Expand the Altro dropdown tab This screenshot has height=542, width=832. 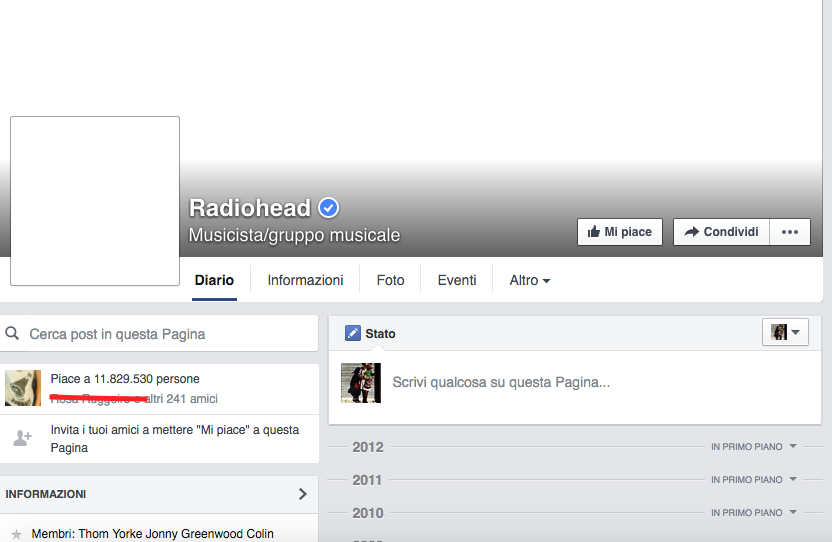coord(530,280)
